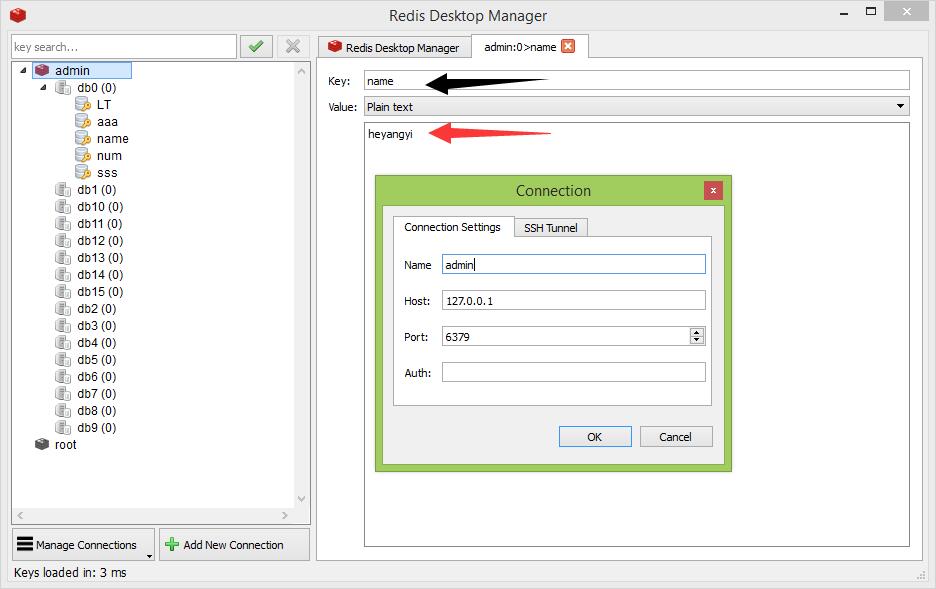Screen dimensions: 936x589
Task: Increase the Port value with up arrow
Action: (x=697, y=332)
